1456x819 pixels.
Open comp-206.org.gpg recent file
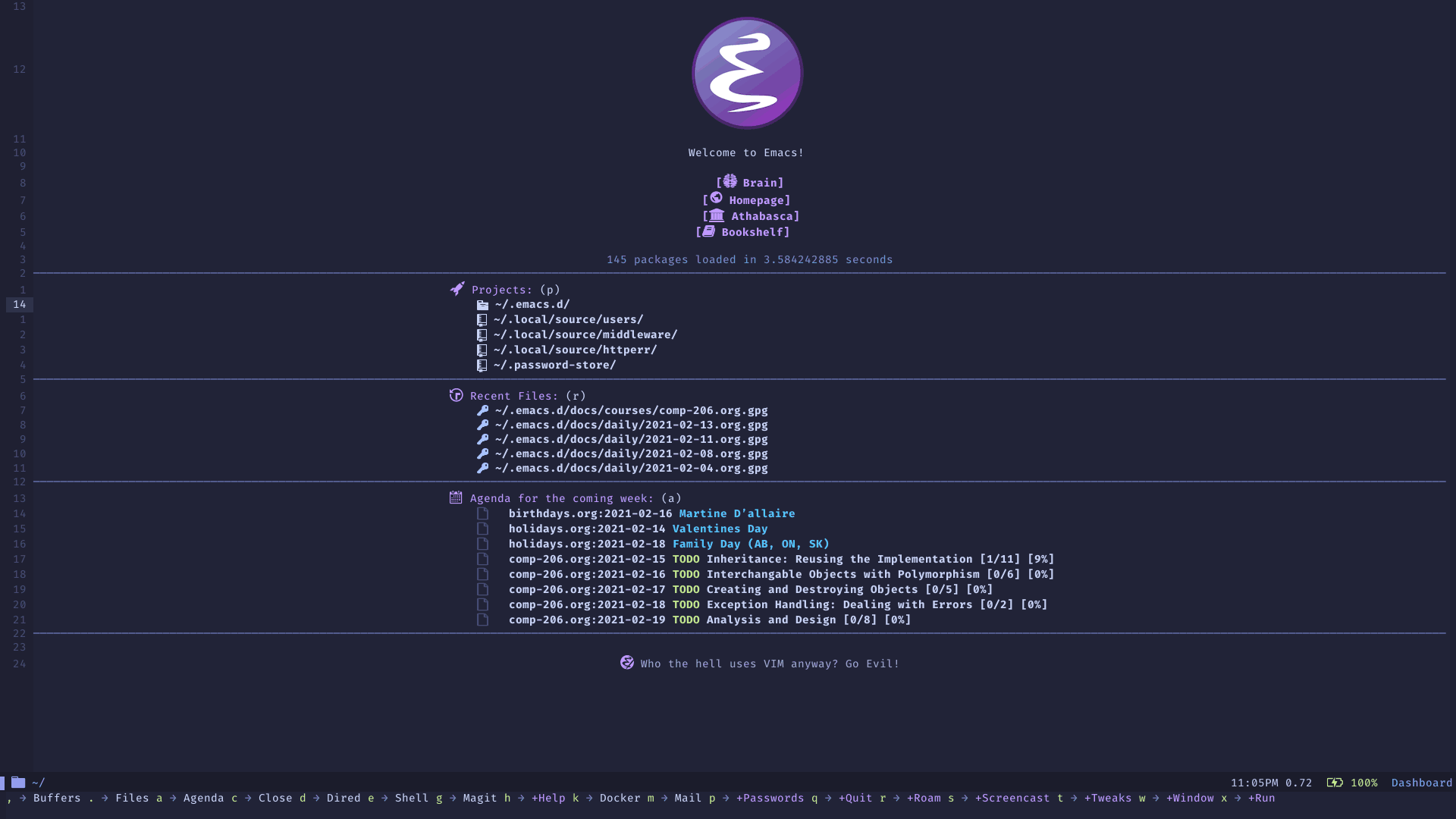pyautogui.click(x=629, y=410)
